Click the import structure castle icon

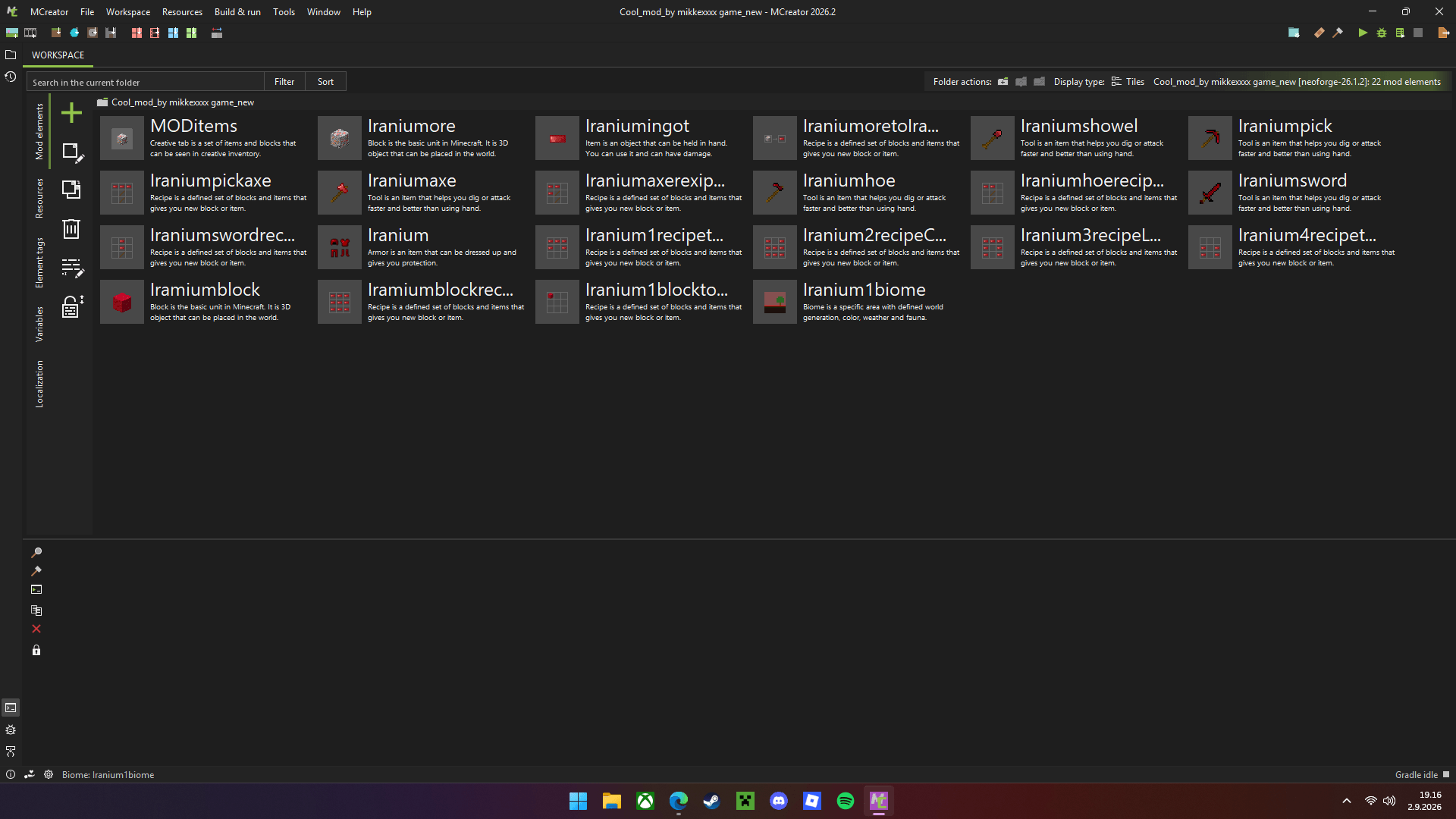tap(111, 33)
